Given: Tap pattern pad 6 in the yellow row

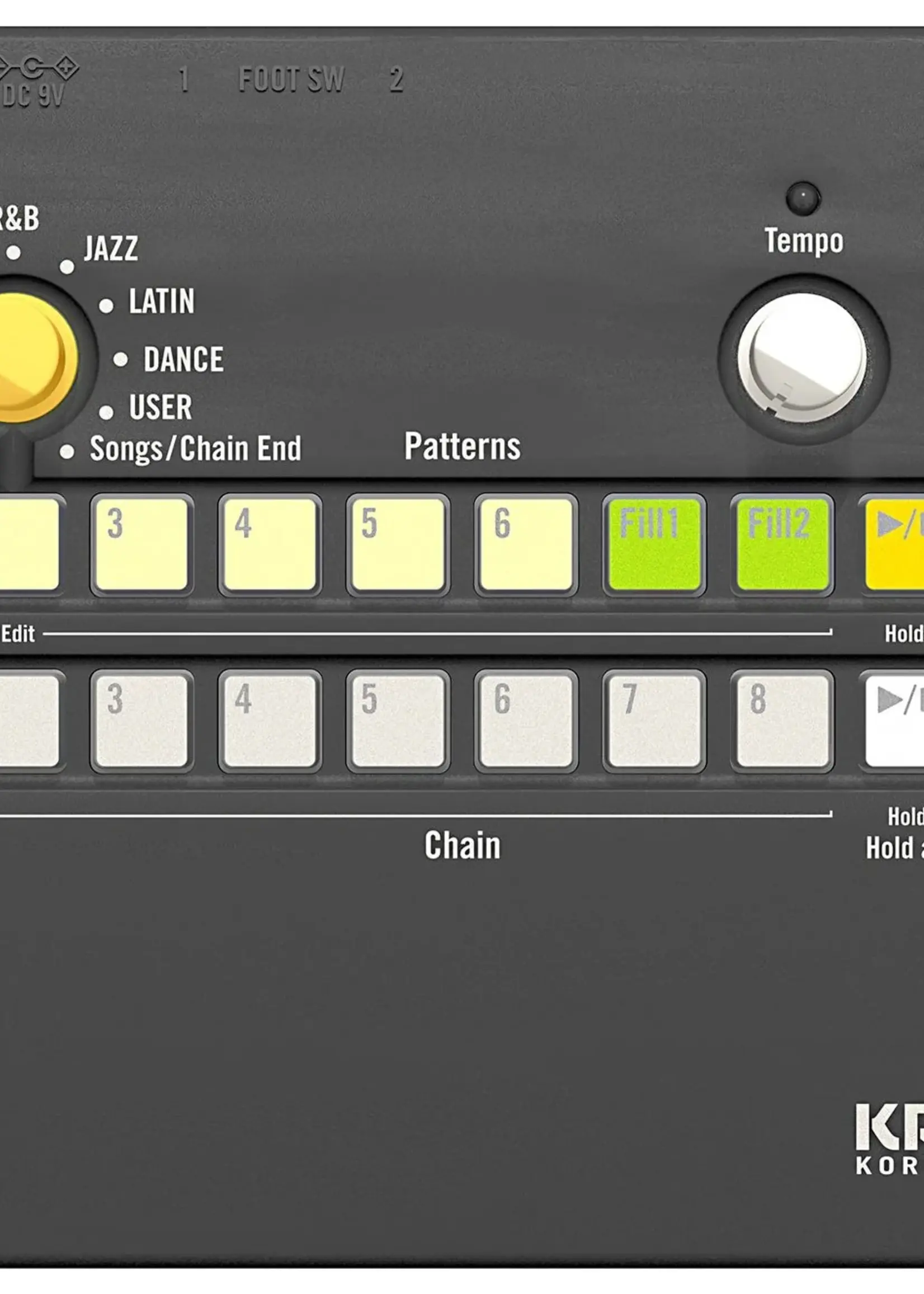Looking at the screenshot, I should [x=526, y=544].
